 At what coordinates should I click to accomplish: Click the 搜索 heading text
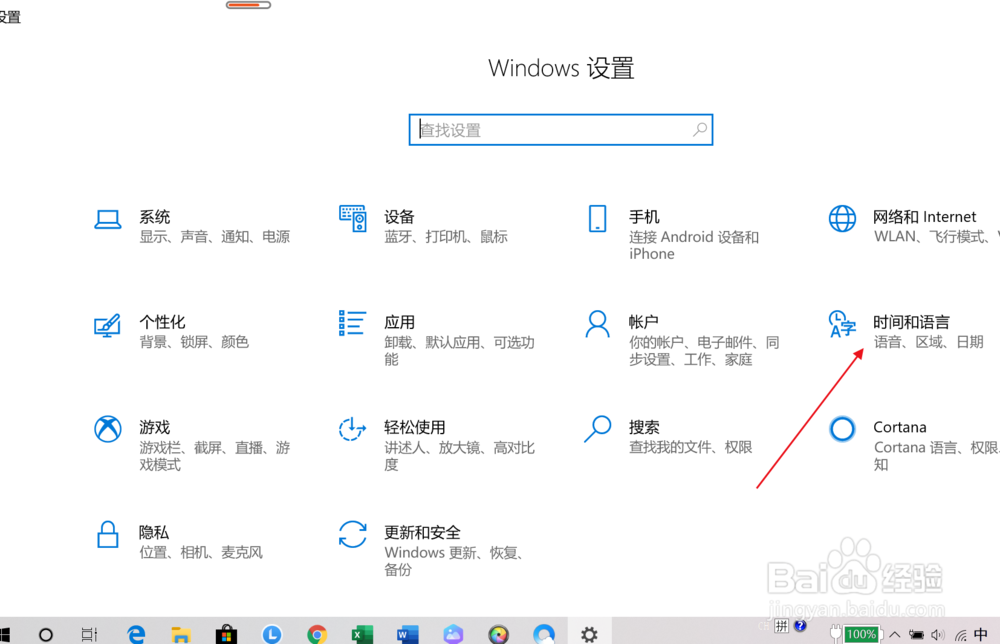click(x=644, y=427)
